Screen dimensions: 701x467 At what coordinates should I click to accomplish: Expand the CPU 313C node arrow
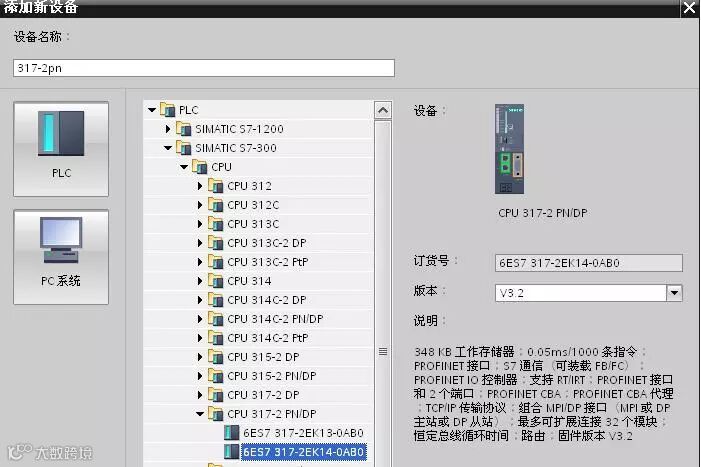coord(200,223)
